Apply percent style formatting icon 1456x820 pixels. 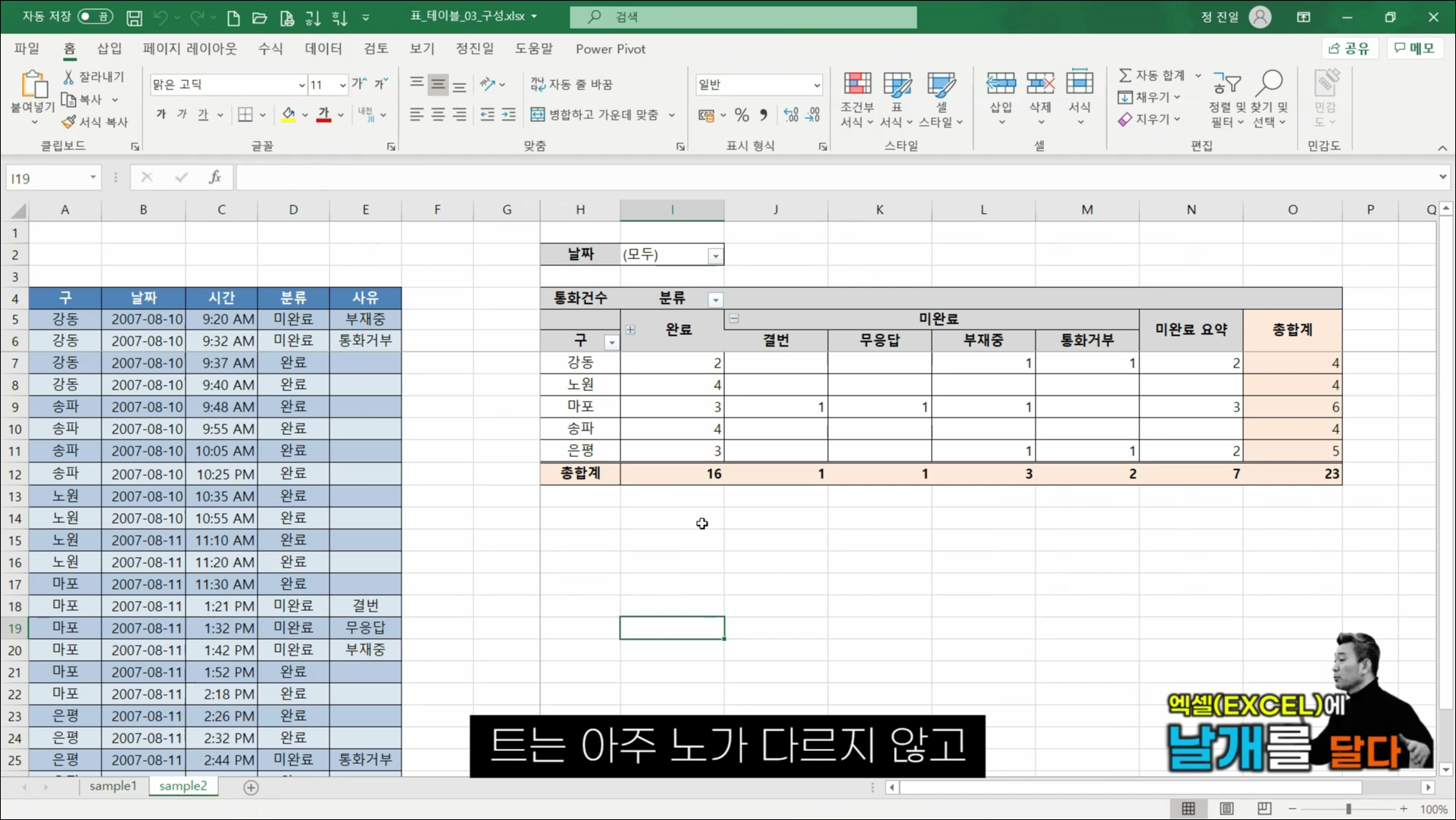coord(742,114)
